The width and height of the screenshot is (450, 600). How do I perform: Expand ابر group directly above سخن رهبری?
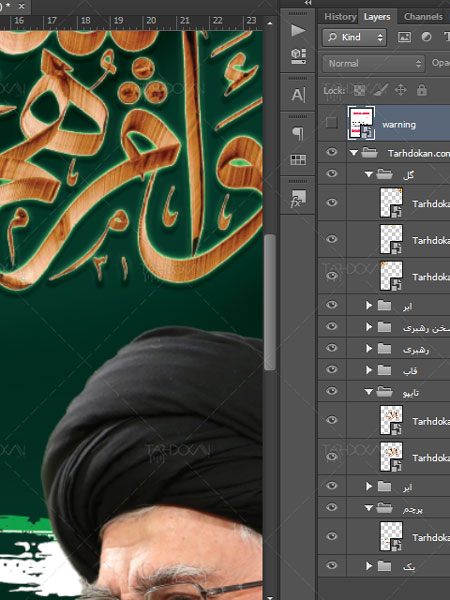[369, 306]
